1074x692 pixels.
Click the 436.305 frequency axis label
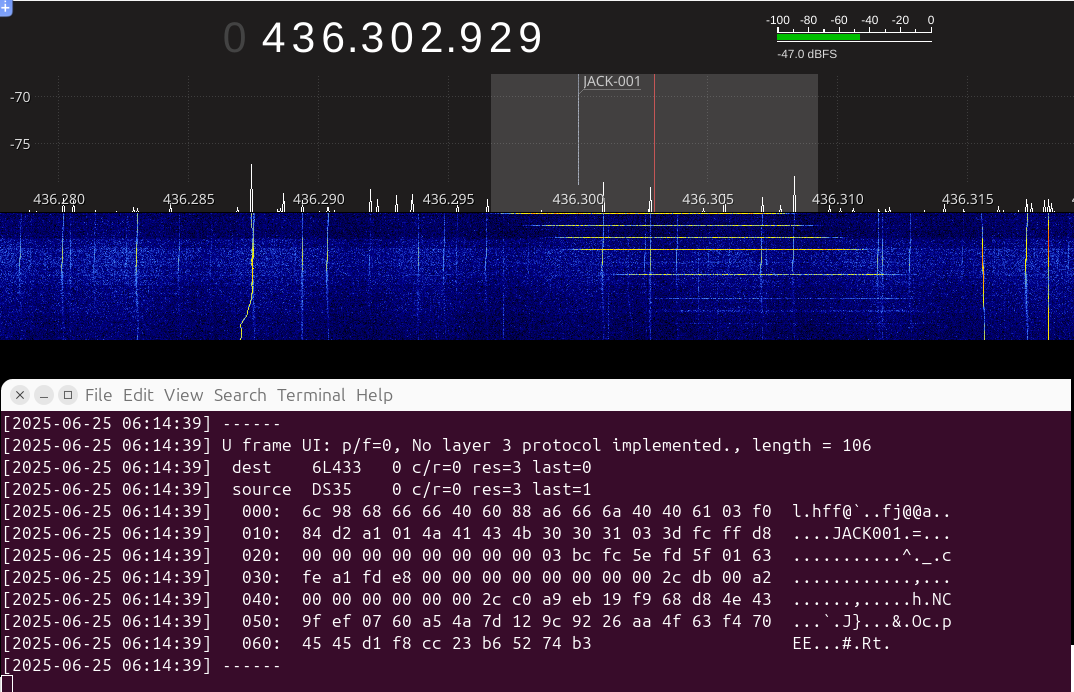pyautogui.click(x=708, y=199)
